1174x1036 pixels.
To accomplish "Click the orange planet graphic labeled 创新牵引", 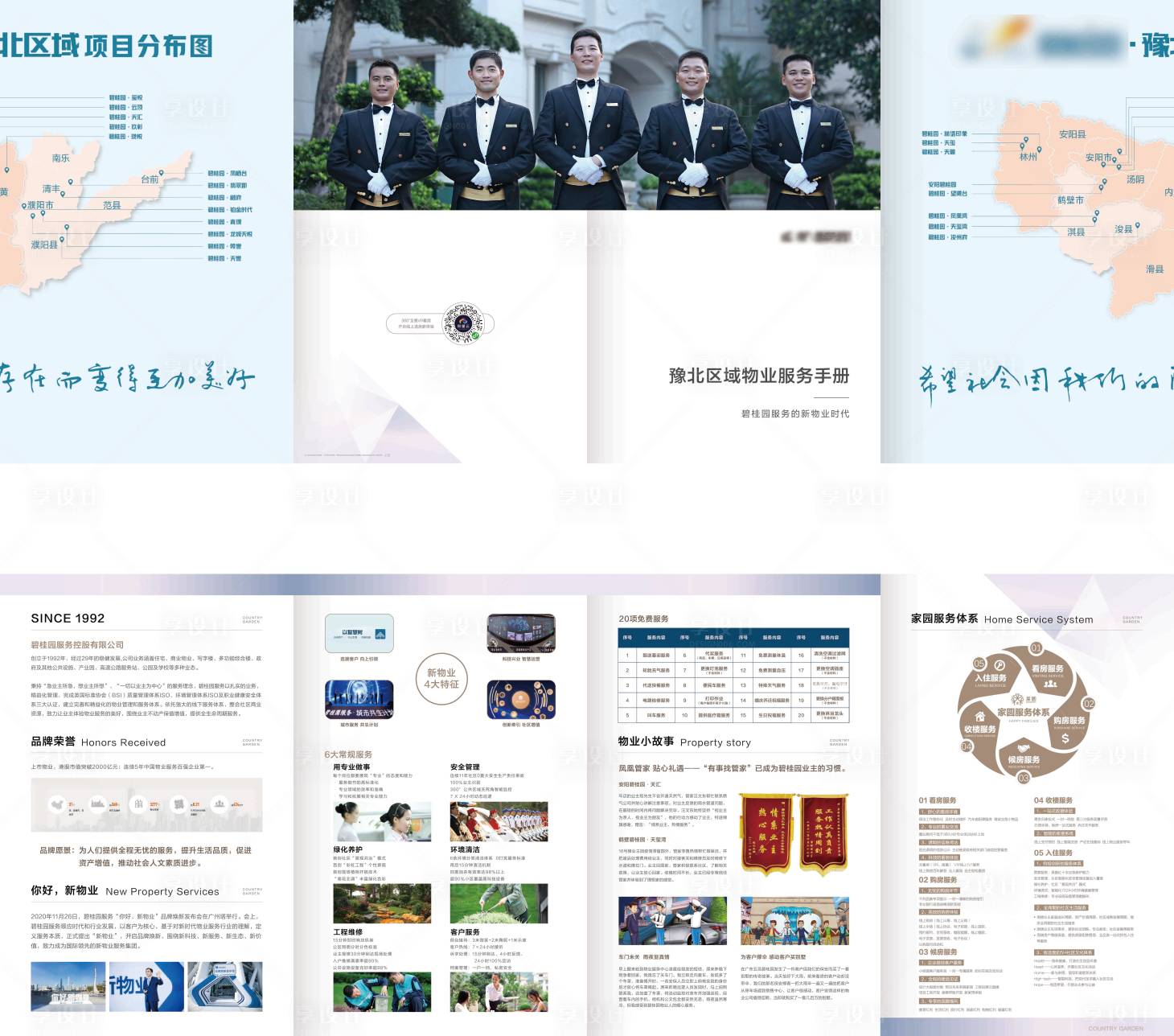I will [521, 700].
